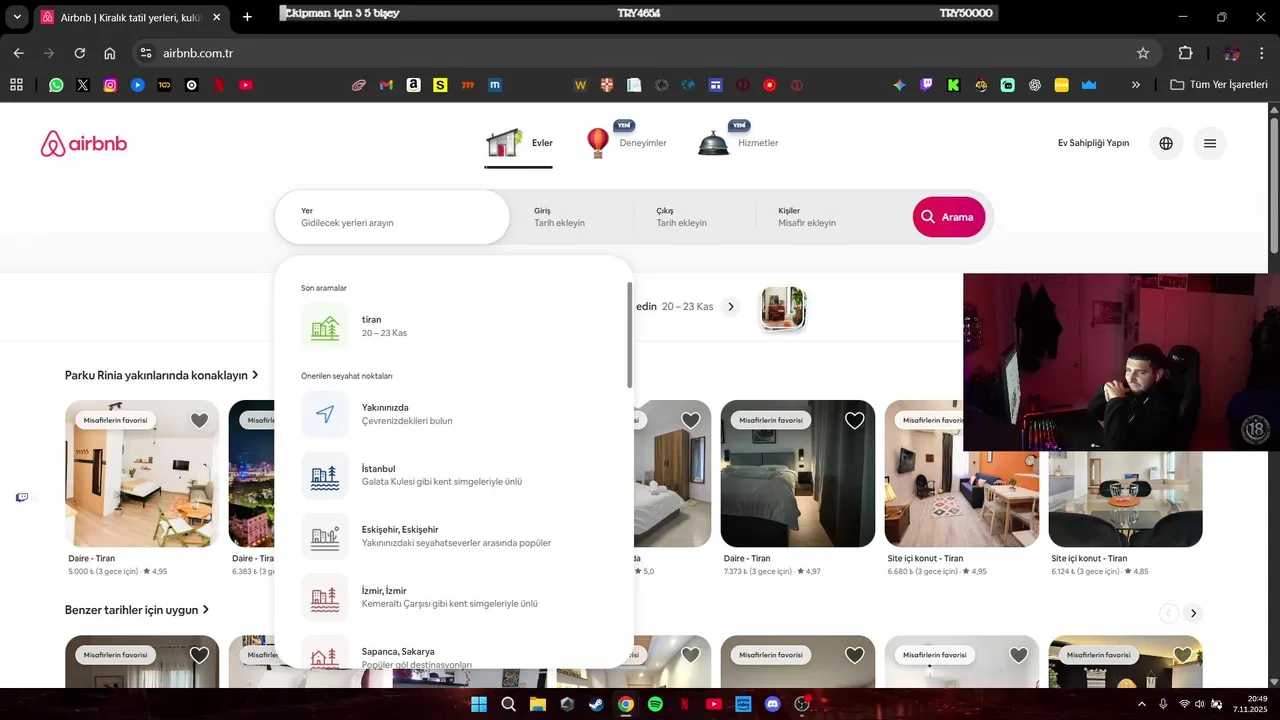Open Discord from the taskbar
The width and height of the screenshot is (1280, 720).
pos(772,704)
